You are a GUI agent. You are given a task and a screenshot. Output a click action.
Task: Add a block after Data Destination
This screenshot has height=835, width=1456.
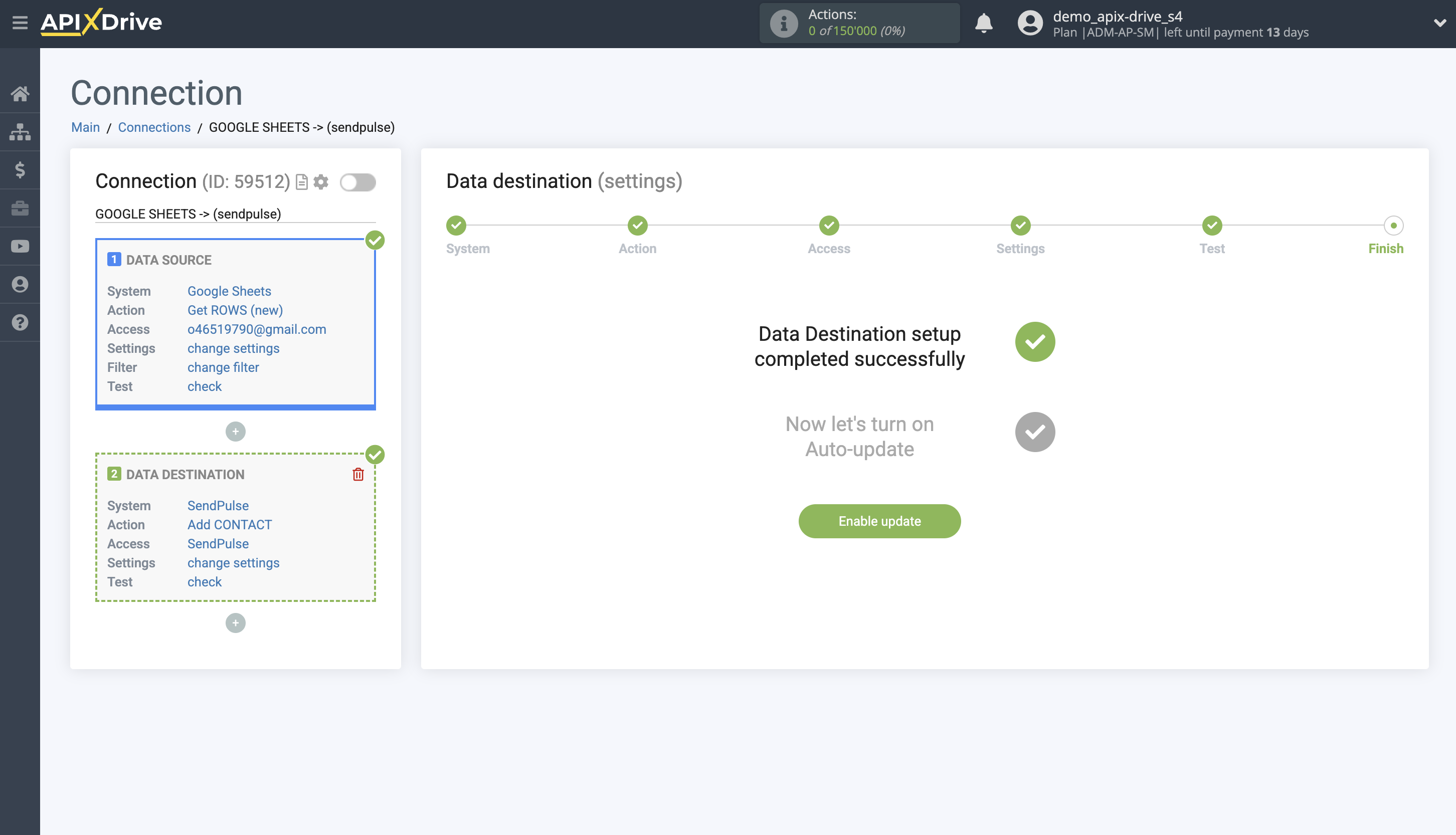235,623
